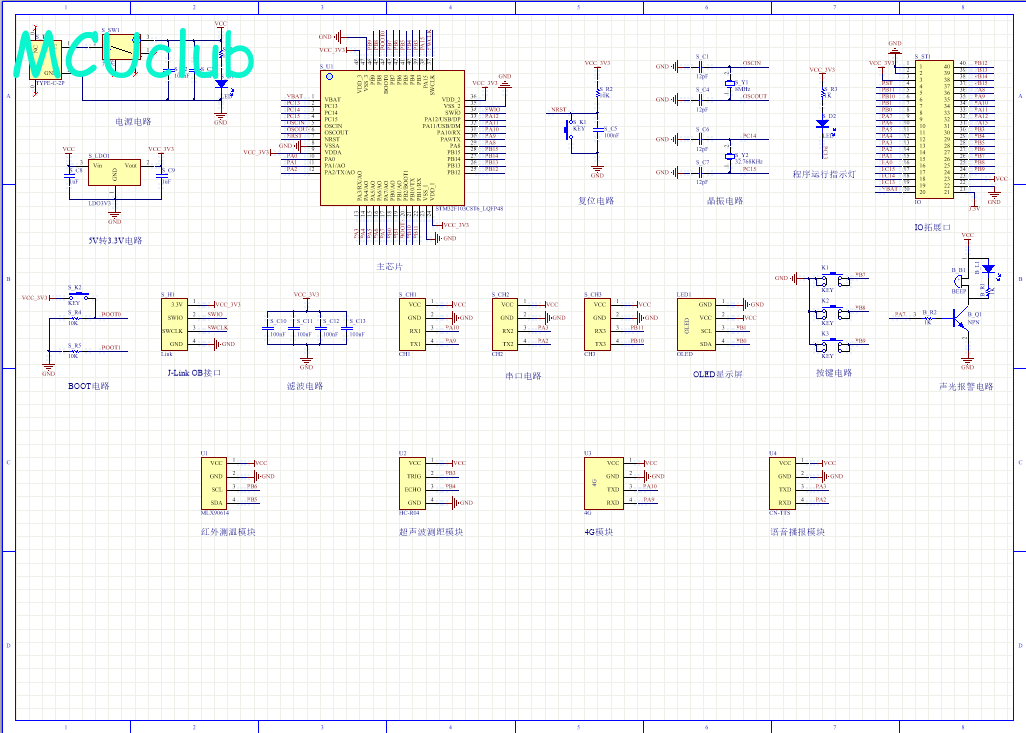
Task: Click the B_R2 1K base resistor
Action: coord(928,317)
